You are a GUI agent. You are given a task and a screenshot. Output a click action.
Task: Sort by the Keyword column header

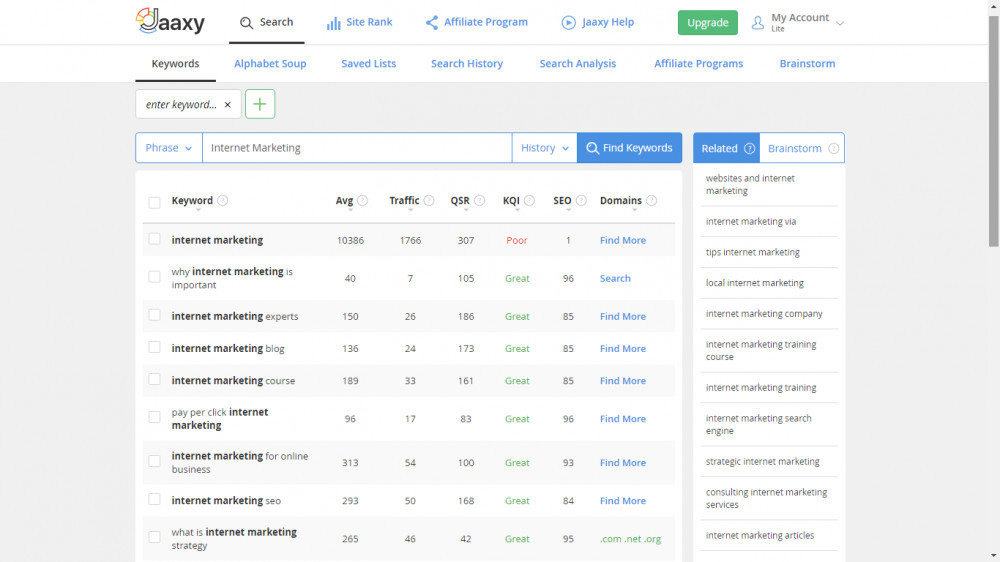point(192,200)
